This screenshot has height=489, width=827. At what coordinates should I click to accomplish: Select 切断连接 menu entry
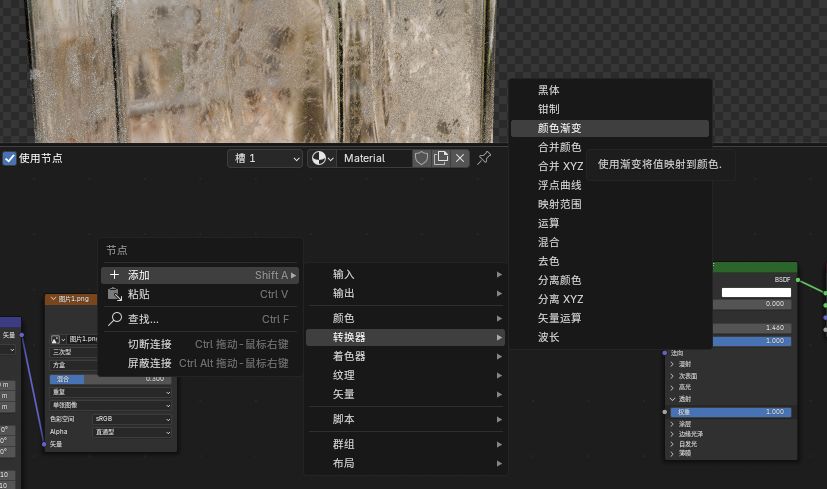tap(200, 344)
